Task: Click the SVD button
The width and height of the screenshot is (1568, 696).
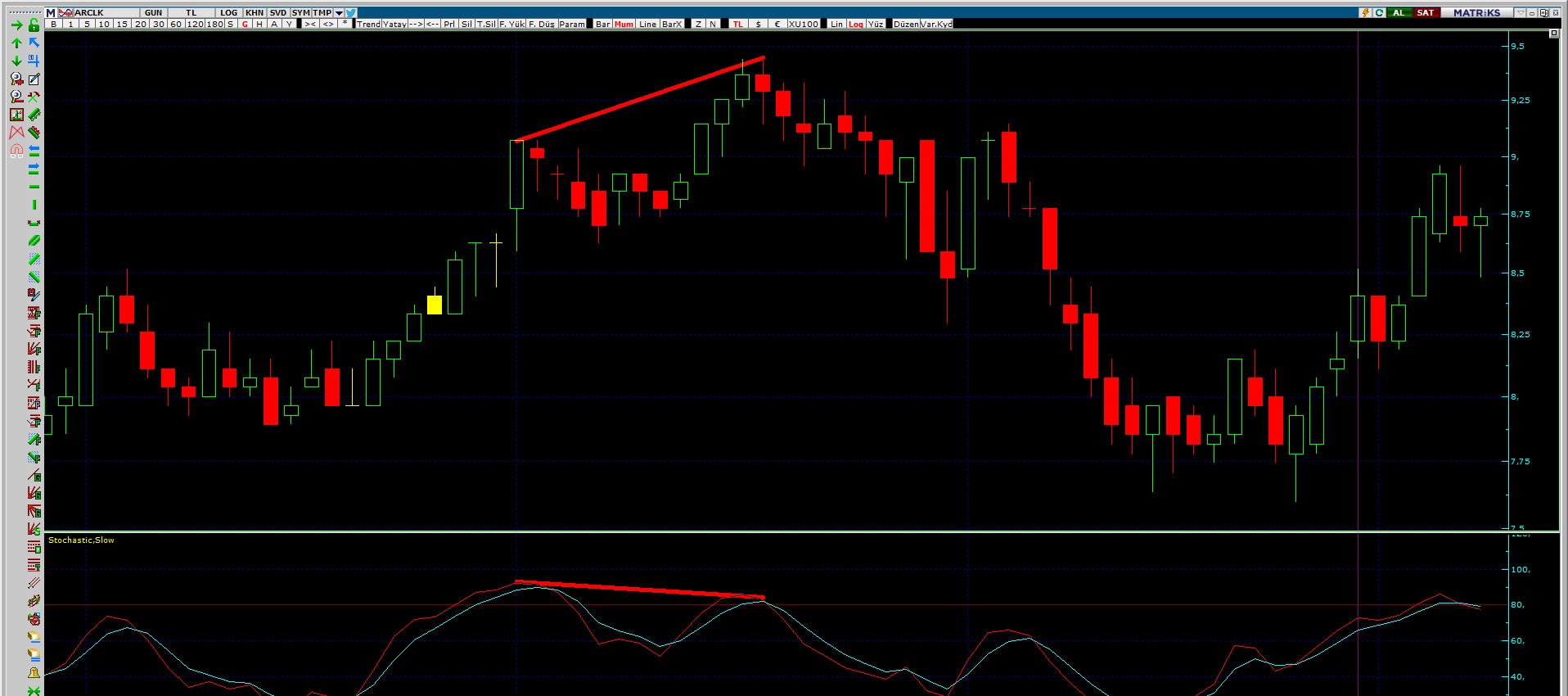Action: coord(278,12)
